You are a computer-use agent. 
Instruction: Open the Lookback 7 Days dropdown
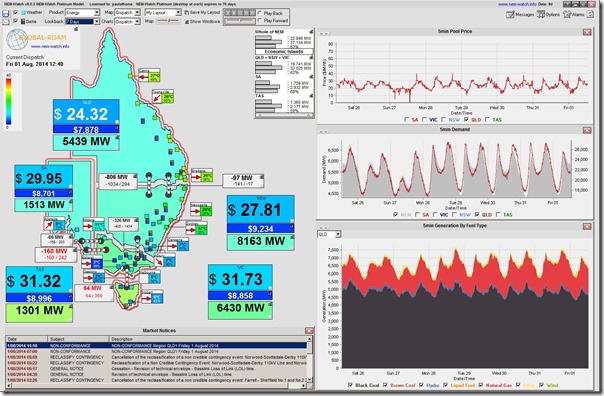82,22
